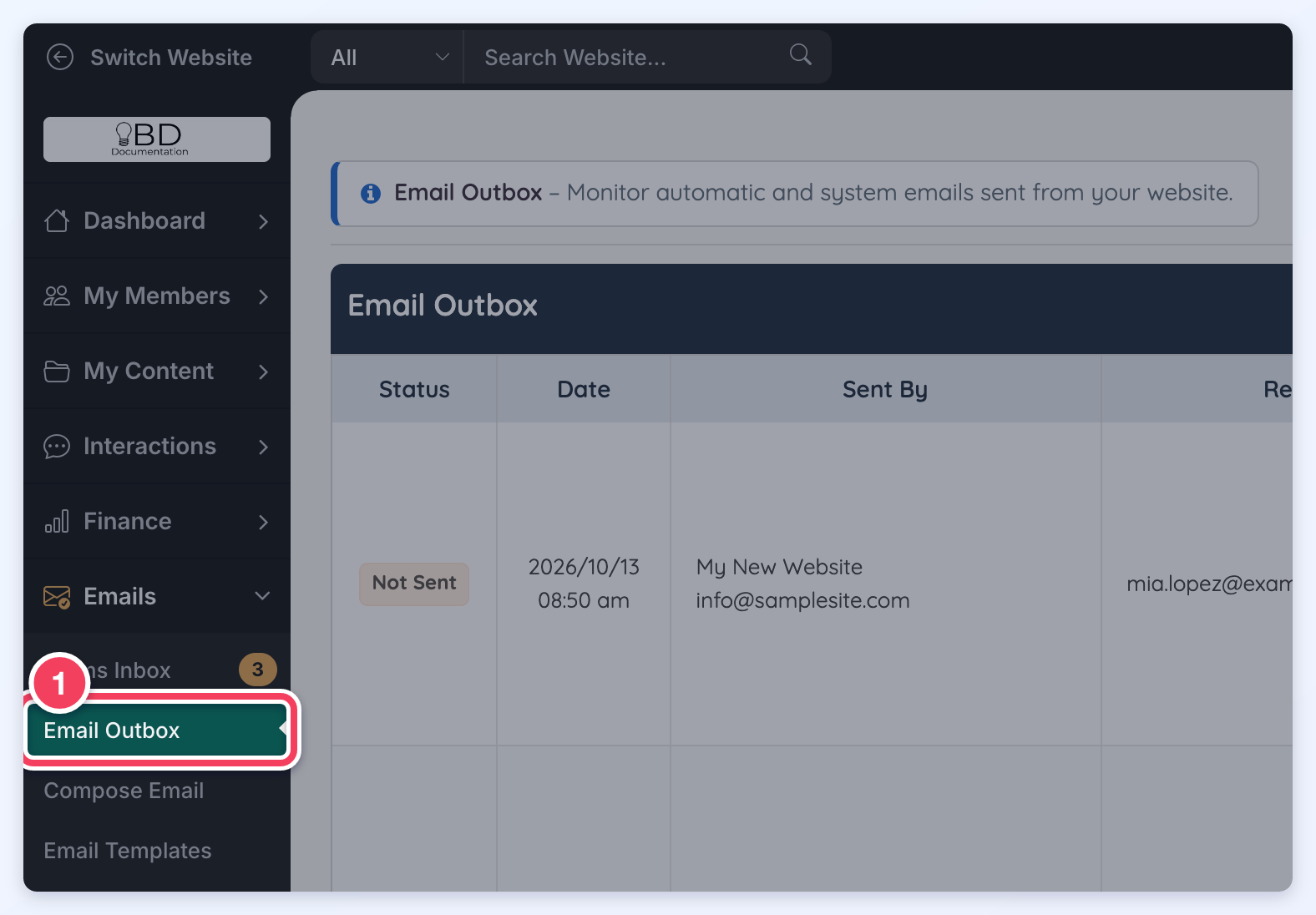The width and height of the screenshot is (1316, 915).
Task: Click the Status column header
Action: click(414, 389)
